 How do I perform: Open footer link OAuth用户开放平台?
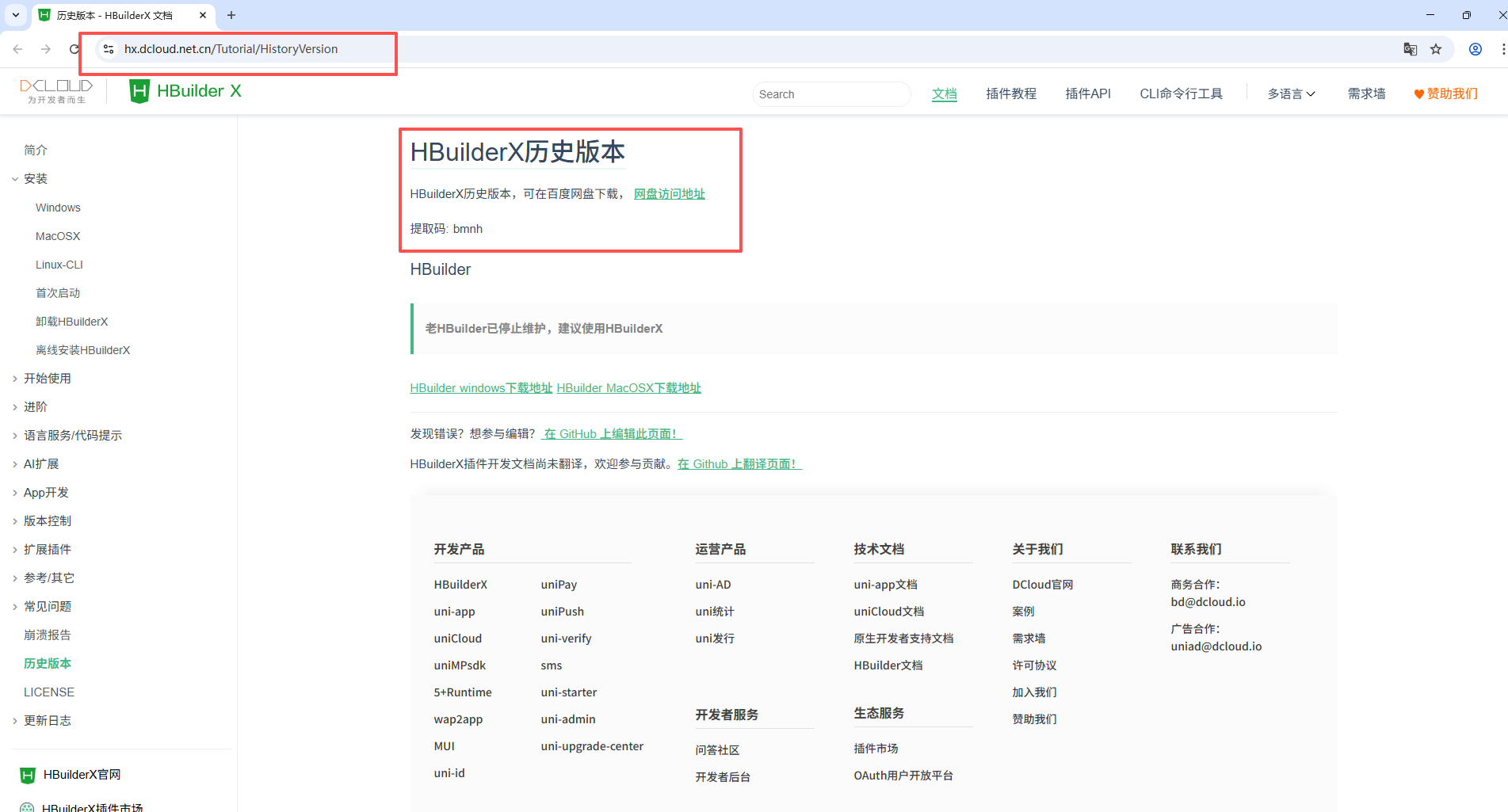pyautogui.click(x=903, y=776)
